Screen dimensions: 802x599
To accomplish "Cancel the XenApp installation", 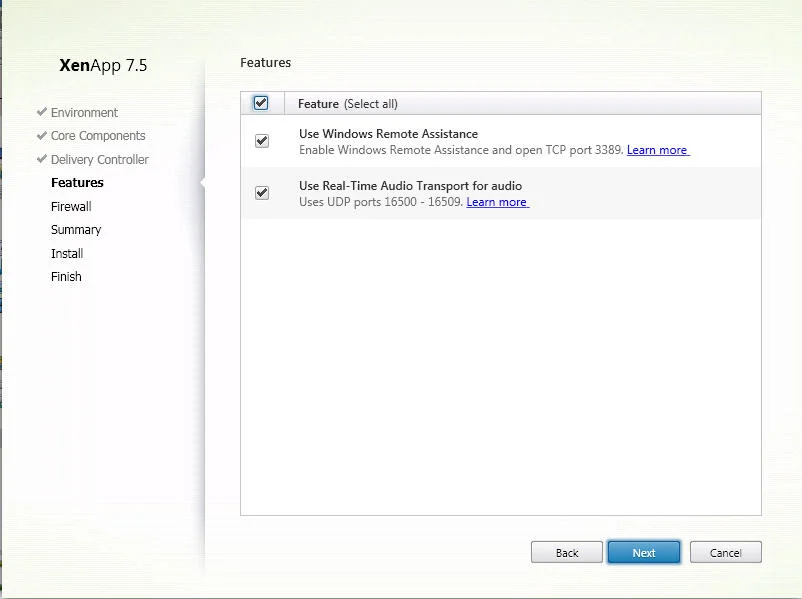I will [725, 552].
